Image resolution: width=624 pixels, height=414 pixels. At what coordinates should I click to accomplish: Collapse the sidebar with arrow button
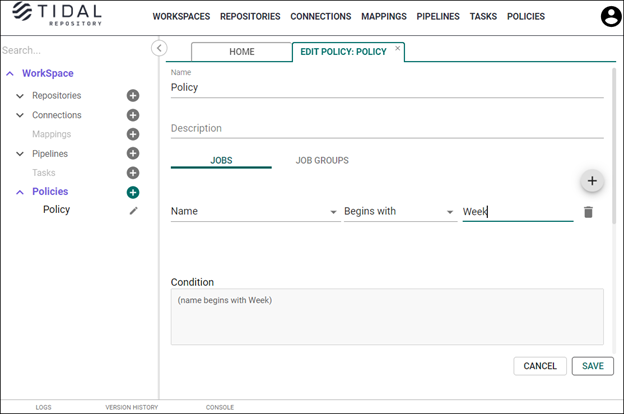159,48
